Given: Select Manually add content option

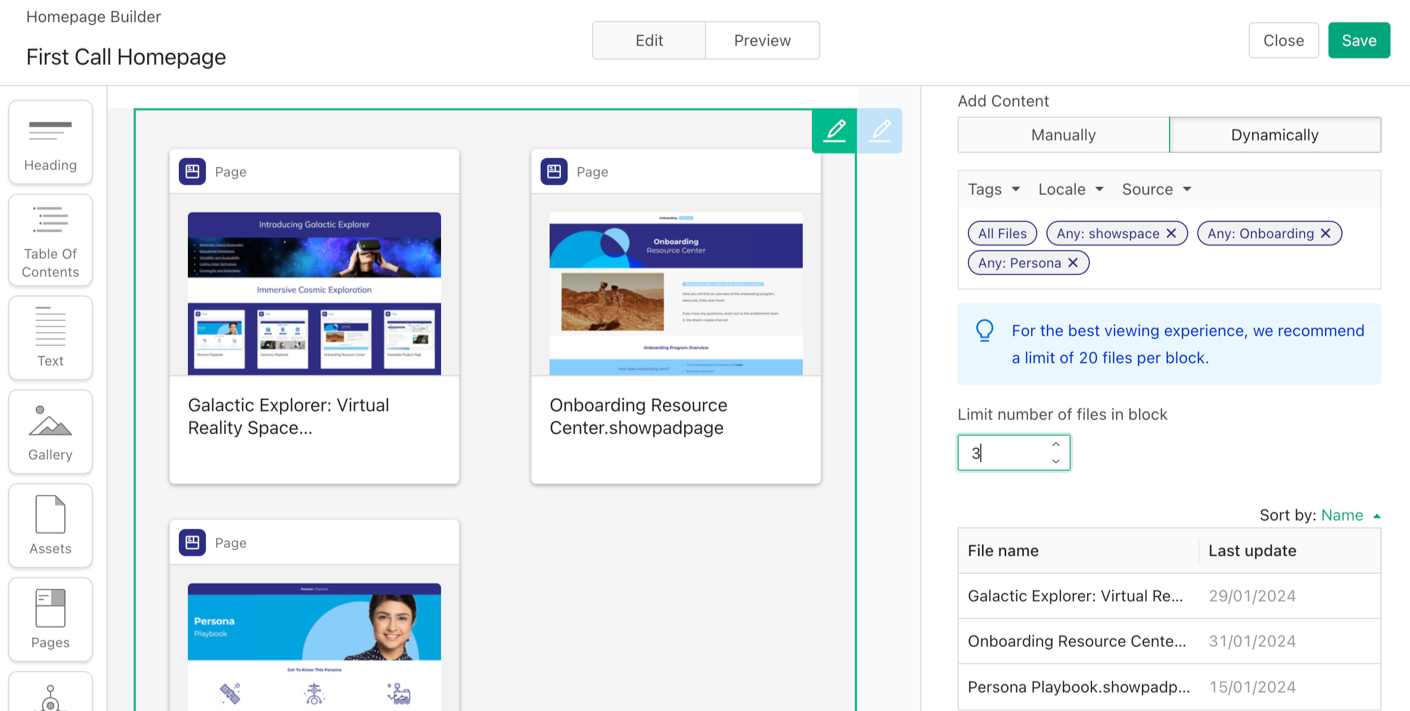Looking at the screenshot, I should coord(1064,135).
